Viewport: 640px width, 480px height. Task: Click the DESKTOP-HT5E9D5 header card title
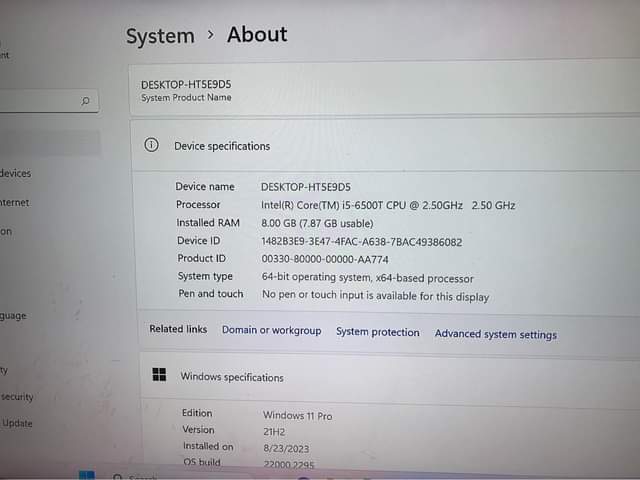pos(186,84)
